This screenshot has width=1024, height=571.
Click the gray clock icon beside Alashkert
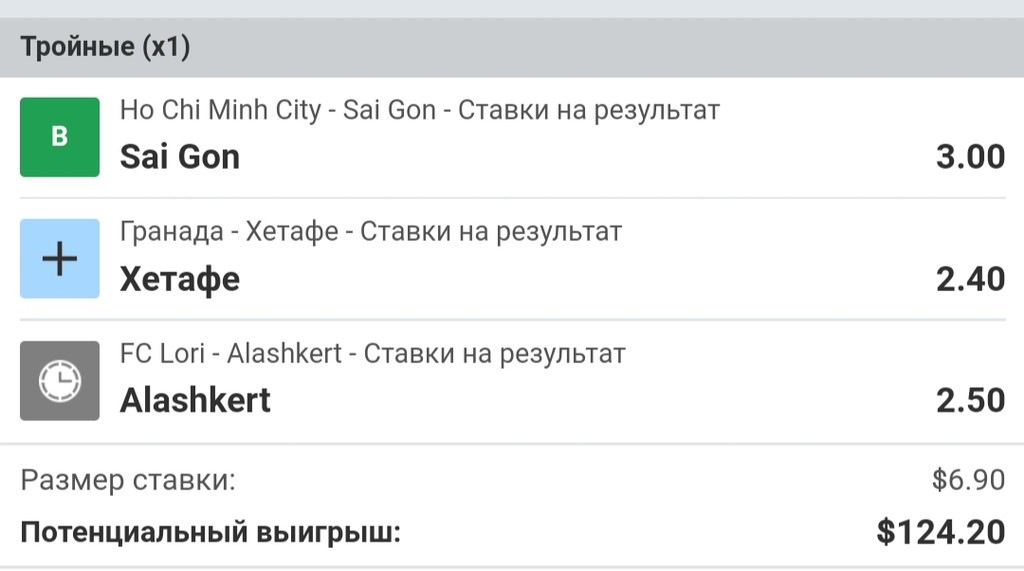[x=60, y=381]
